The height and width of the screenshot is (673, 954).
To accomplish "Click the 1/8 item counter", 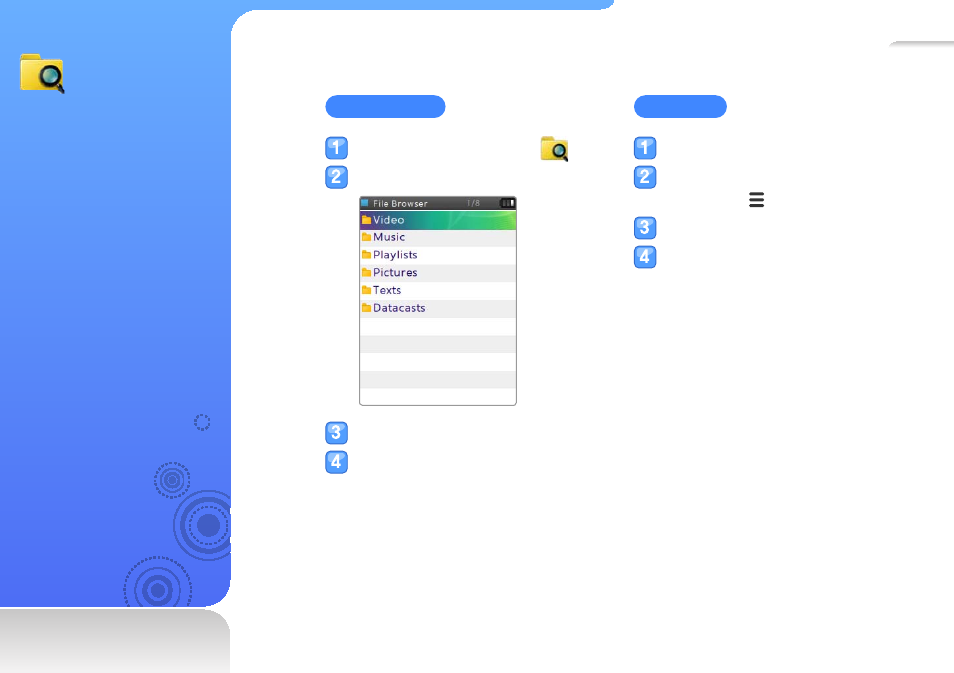I will coord(473,203).
